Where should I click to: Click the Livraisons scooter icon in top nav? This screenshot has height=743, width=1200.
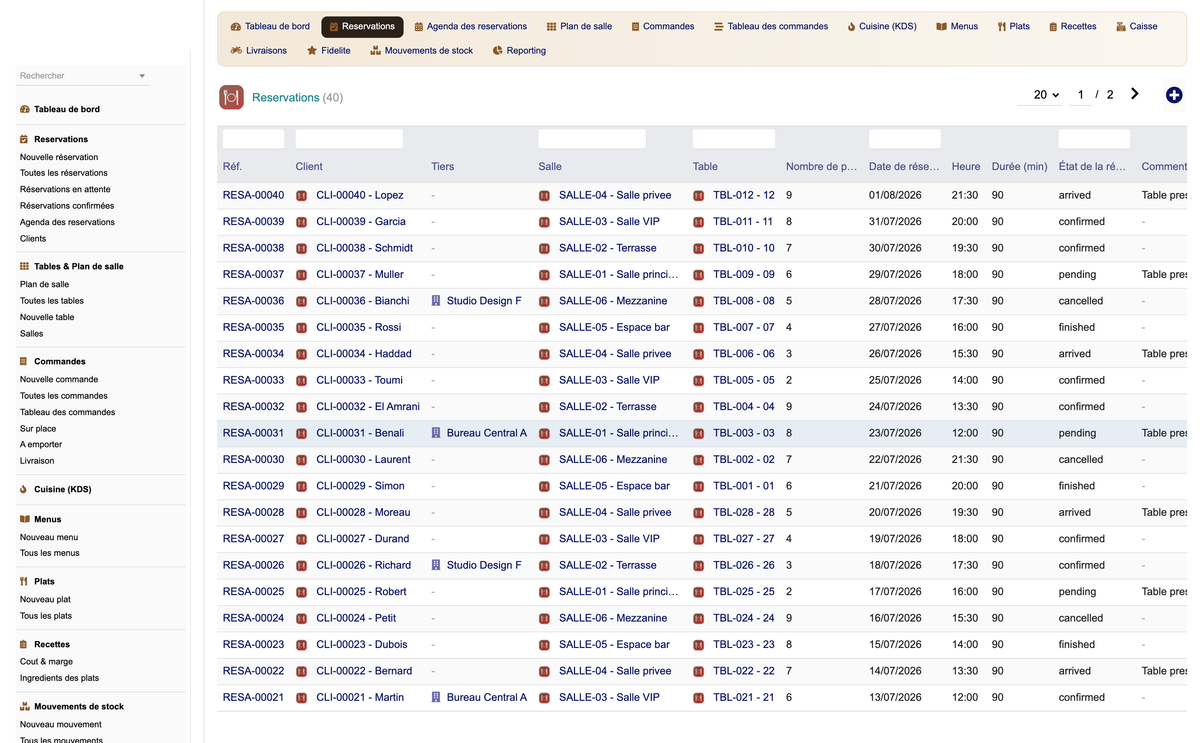click(236, 51)
